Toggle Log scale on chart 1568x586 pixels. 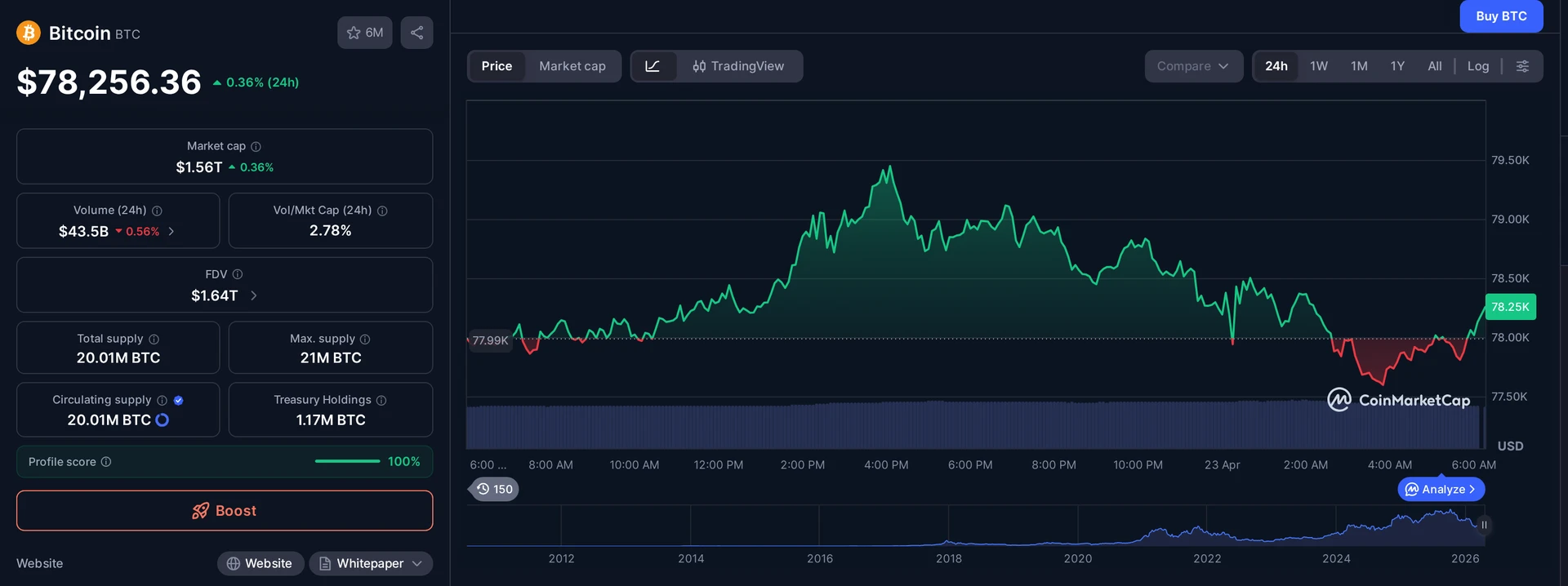(x=1478, y=66)
